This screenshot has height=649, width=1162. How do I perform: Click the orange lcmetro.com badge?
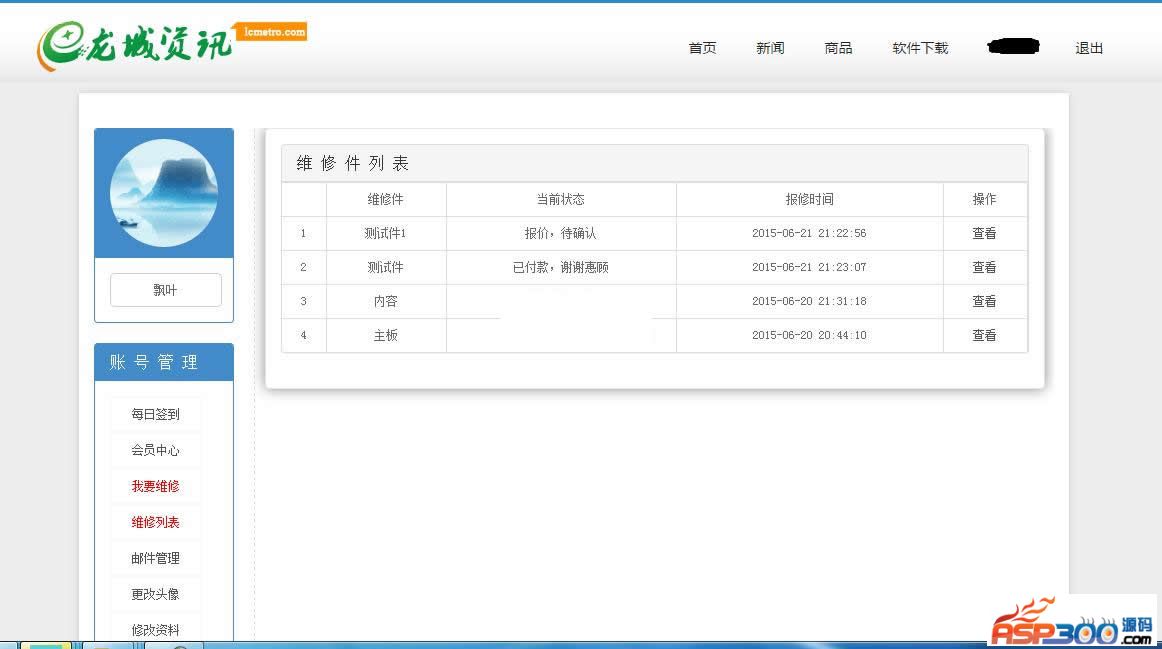[x=270, y=32]
